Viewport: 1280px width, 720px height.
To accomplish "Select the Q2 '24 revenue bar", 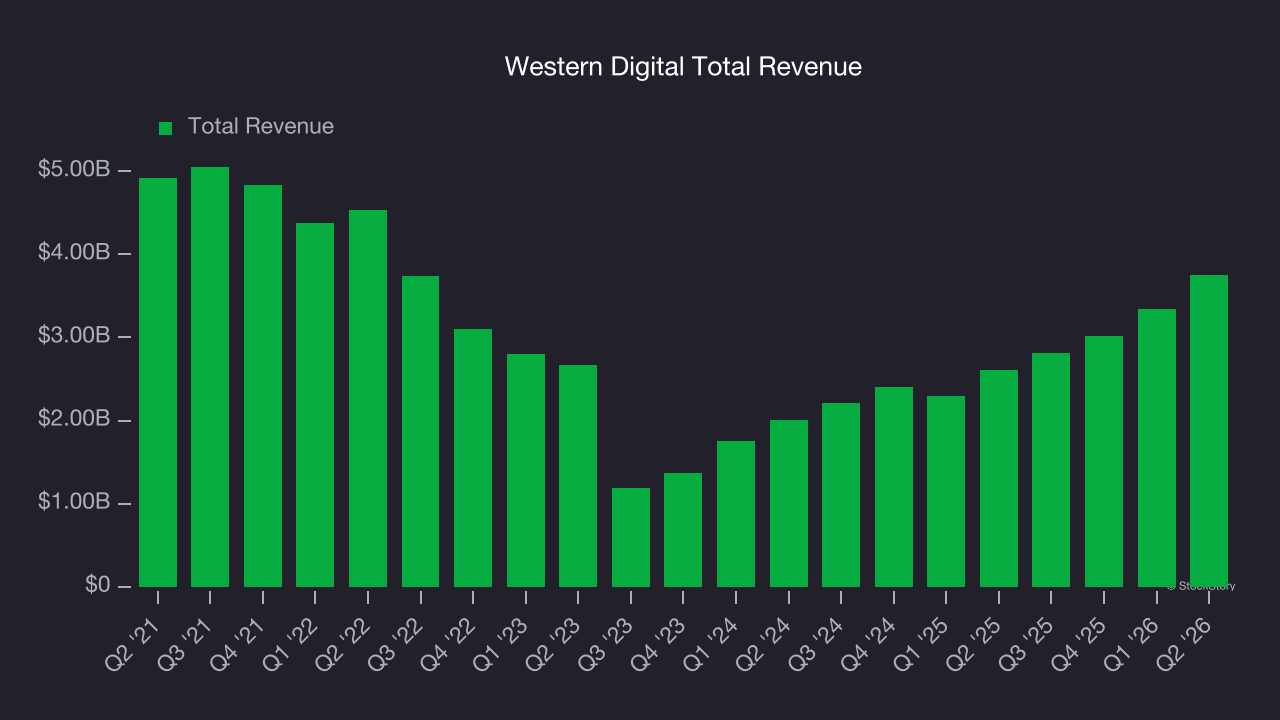I will tap(789, 503).
